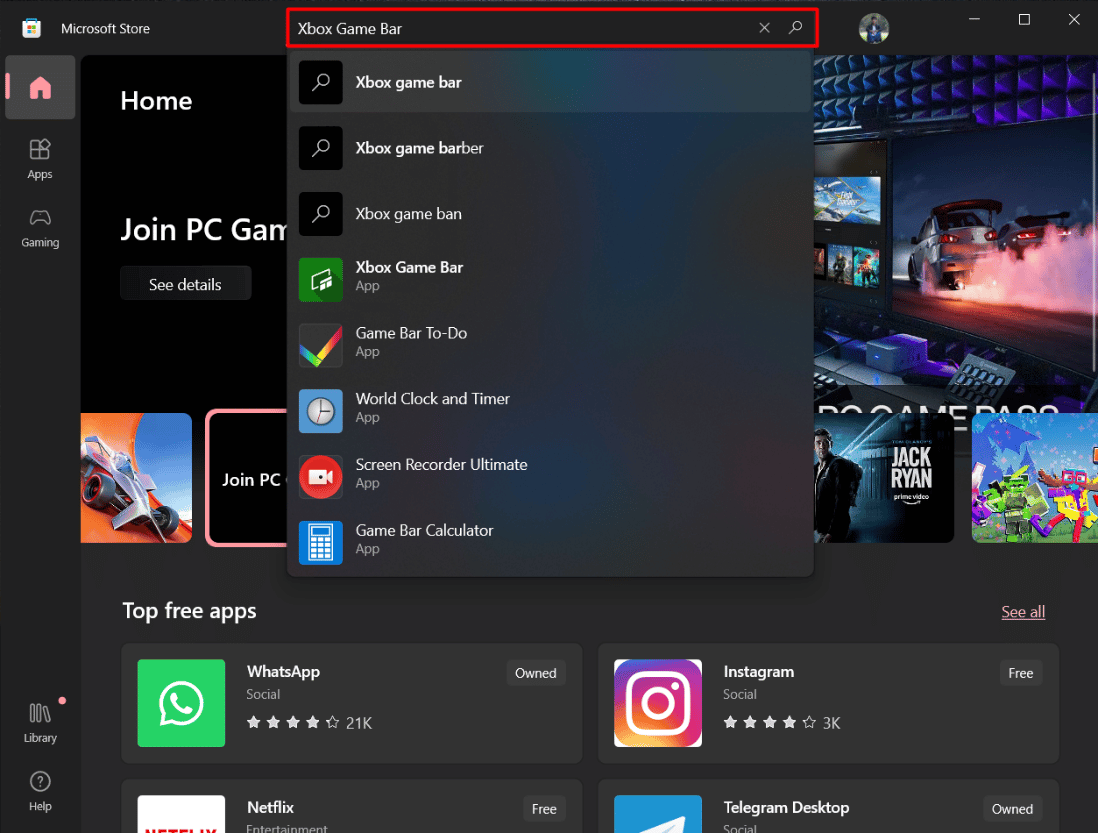Viewport: 1098px width, 833px height.
Task: Click the Free badge on Instagram
Action: (1020, 673)
